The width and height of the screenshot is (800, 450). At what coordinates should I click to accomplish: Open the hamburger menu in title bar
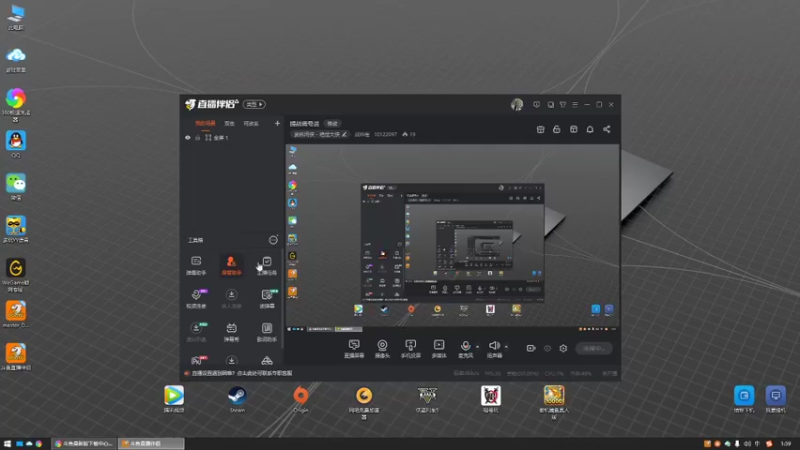pyautogui.click(x=575, y=105)
